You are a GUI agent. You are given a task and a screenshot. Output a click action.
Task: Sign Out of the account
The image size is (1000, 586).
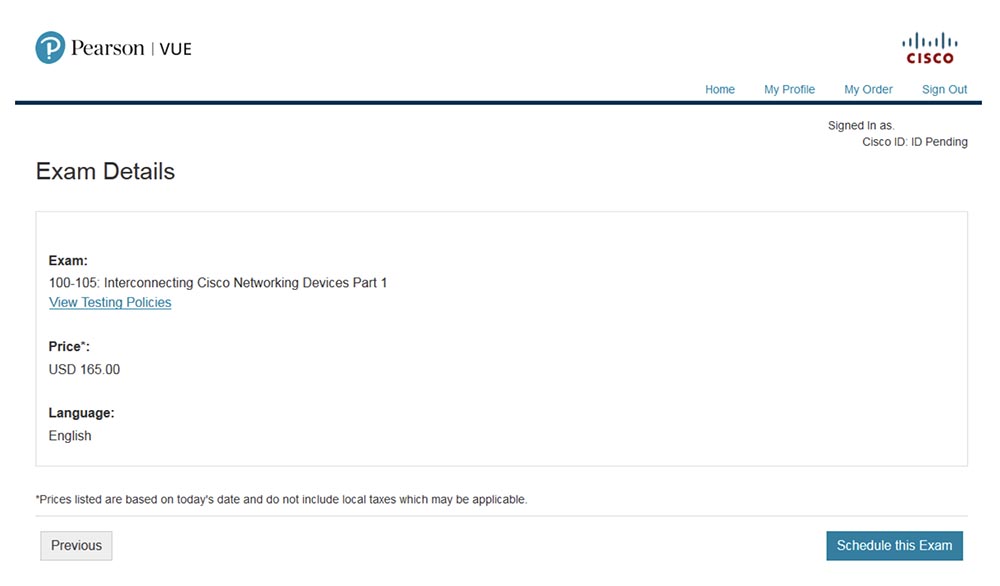click(x=944, y=89)
